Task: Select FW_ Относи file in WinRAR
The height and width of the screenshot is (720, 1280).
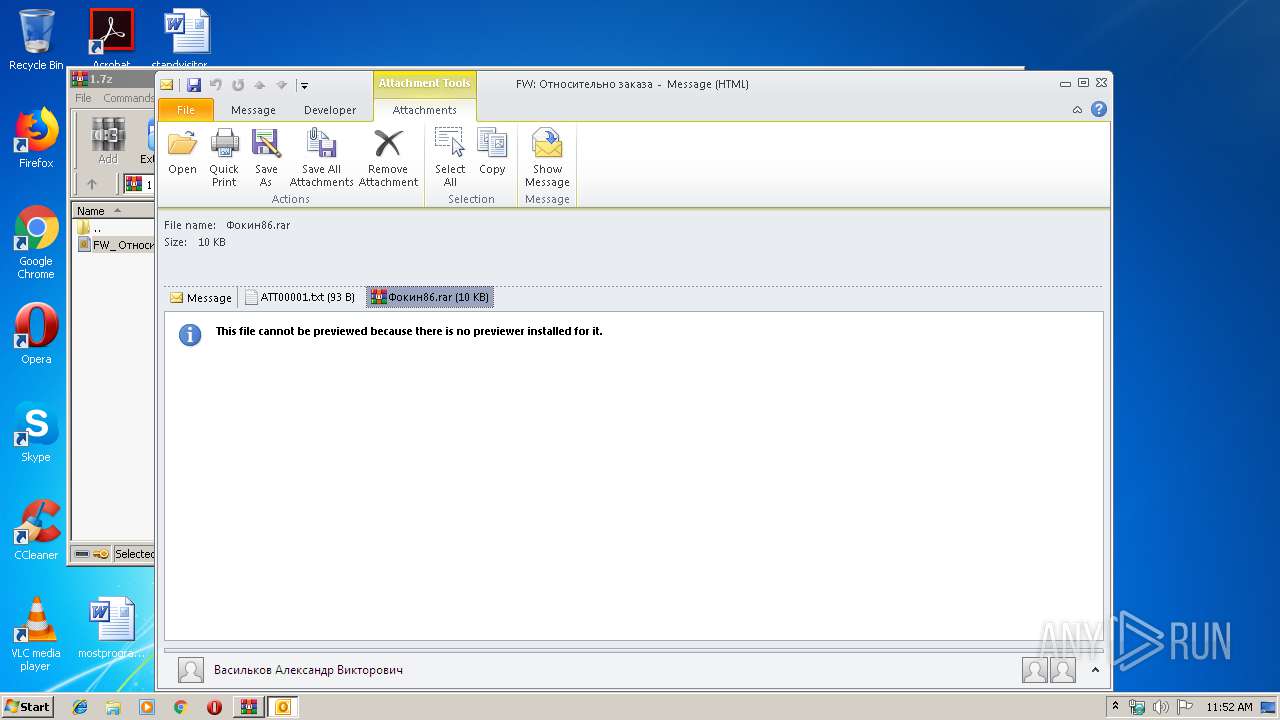Action: [x=116, y=245]
